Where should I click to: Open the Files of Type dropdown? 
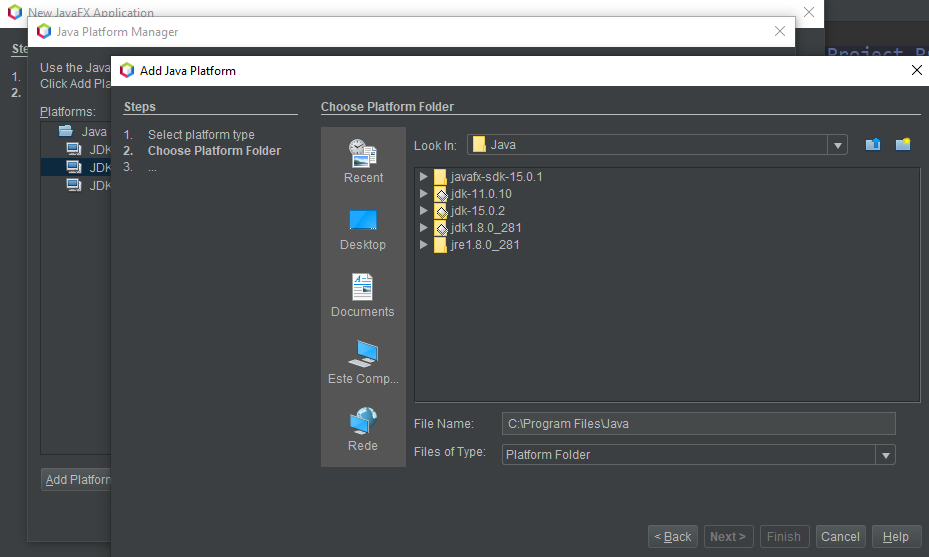click(x=885, y=455)
